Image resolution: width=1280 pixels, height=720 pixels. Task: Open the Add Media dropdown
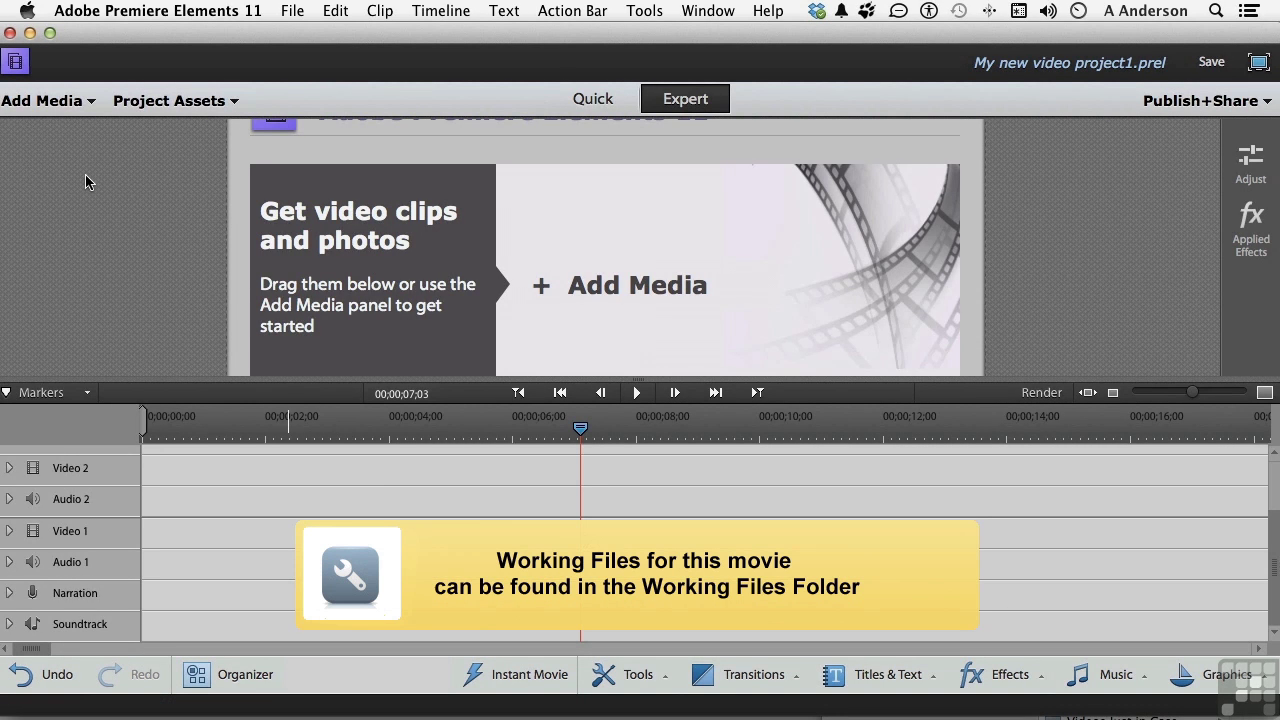coord(48,101)
